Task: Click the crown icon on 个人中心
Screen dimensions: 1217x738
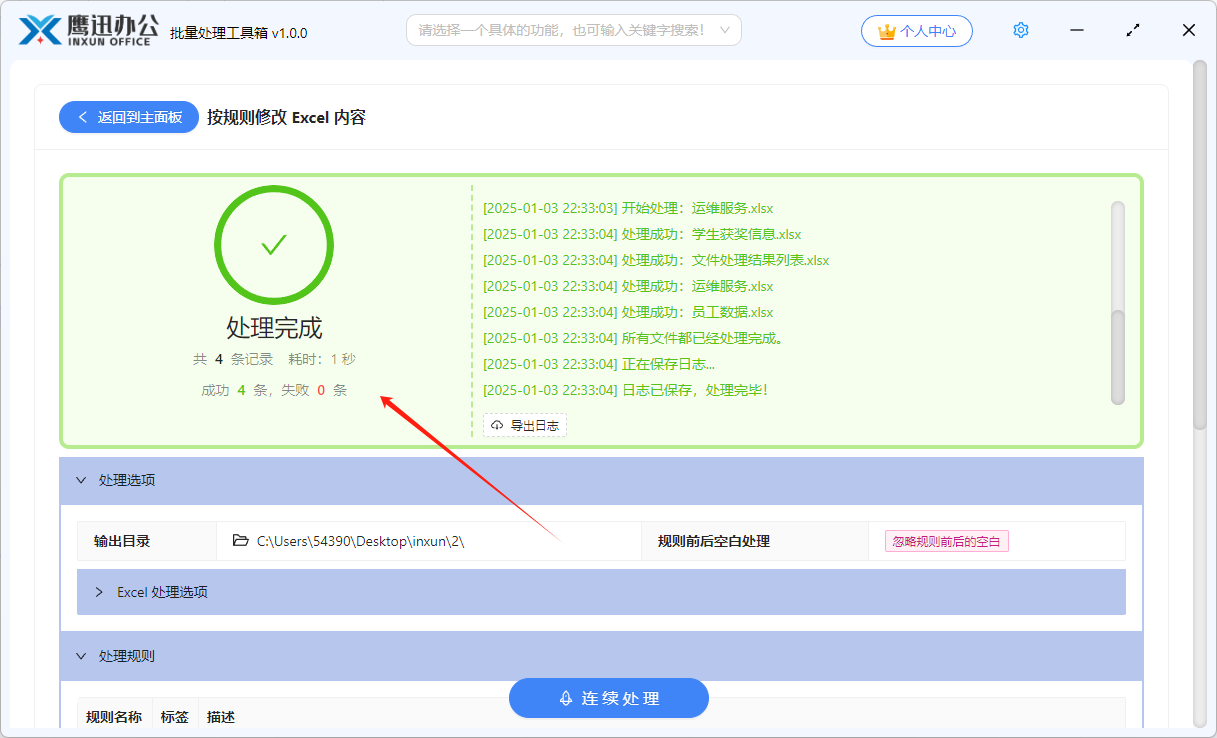Action: pos(885,30)
